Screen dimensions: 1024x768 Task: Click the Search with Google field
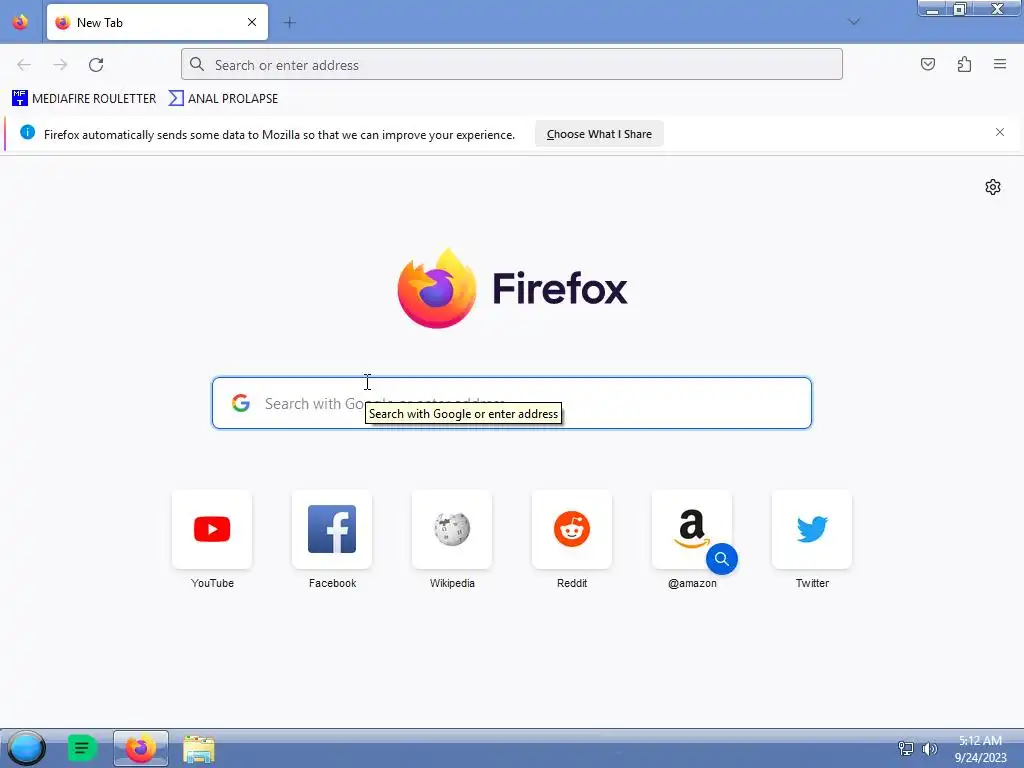pos(512,403)
